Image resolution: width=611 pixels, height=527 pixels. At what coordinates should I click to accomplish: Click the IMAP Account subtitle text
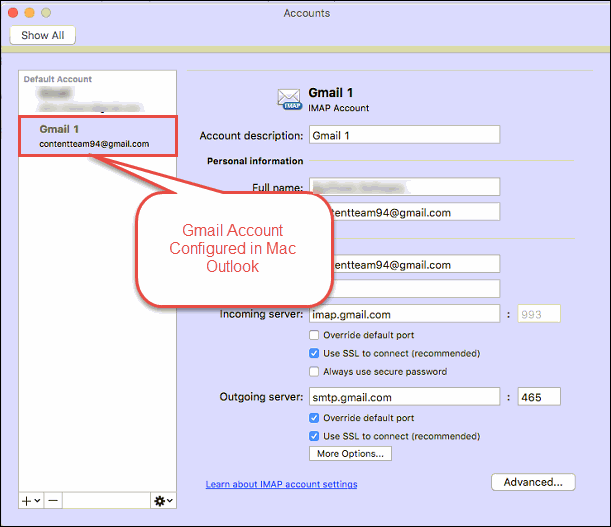point(338,108)
